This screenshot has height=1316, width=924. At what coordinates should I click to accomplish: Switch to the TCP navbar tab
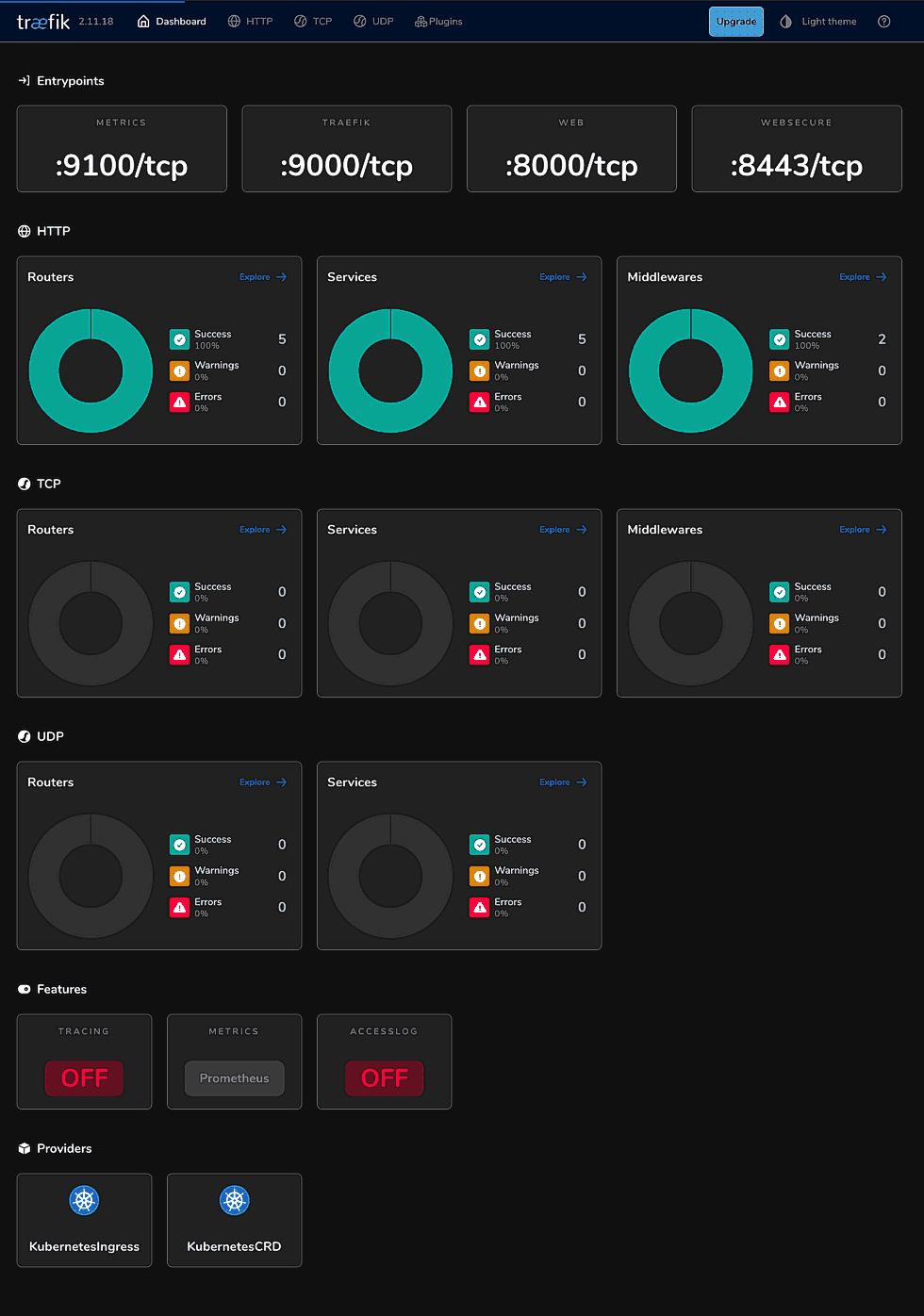pos(312,21)
